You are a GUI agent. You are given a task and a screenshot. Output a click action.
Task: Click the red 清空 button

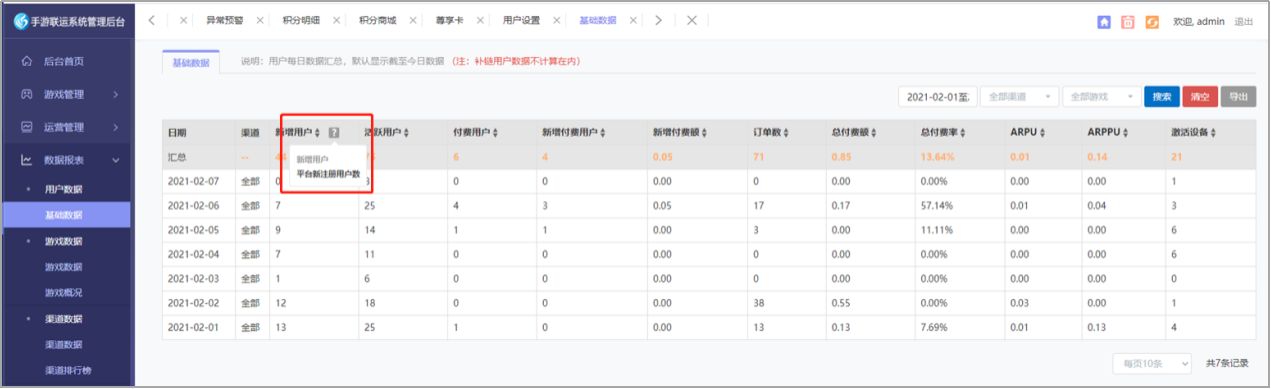1200,96
